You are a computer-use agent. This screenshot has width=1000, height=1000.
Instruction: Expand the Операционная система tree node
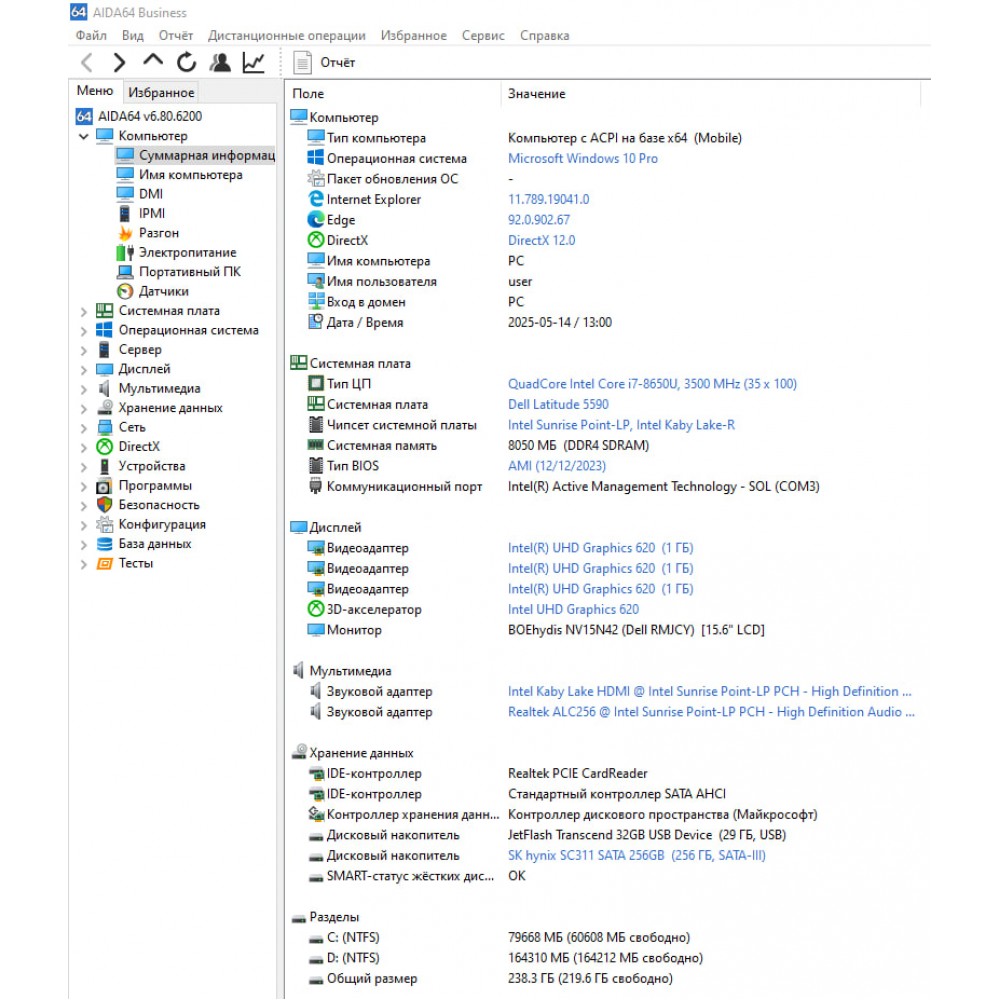(x=84, y=331)
